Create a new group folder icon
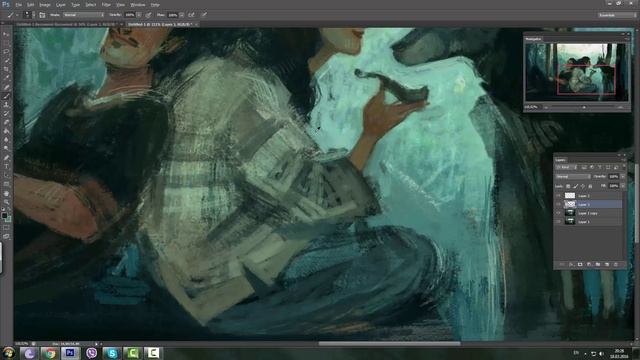 click(598, 264)
